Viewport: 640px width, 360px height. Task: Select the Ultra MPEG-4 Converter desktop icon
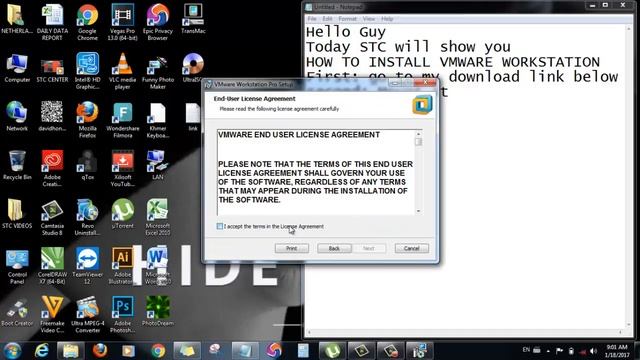click(x=87, y=314)
